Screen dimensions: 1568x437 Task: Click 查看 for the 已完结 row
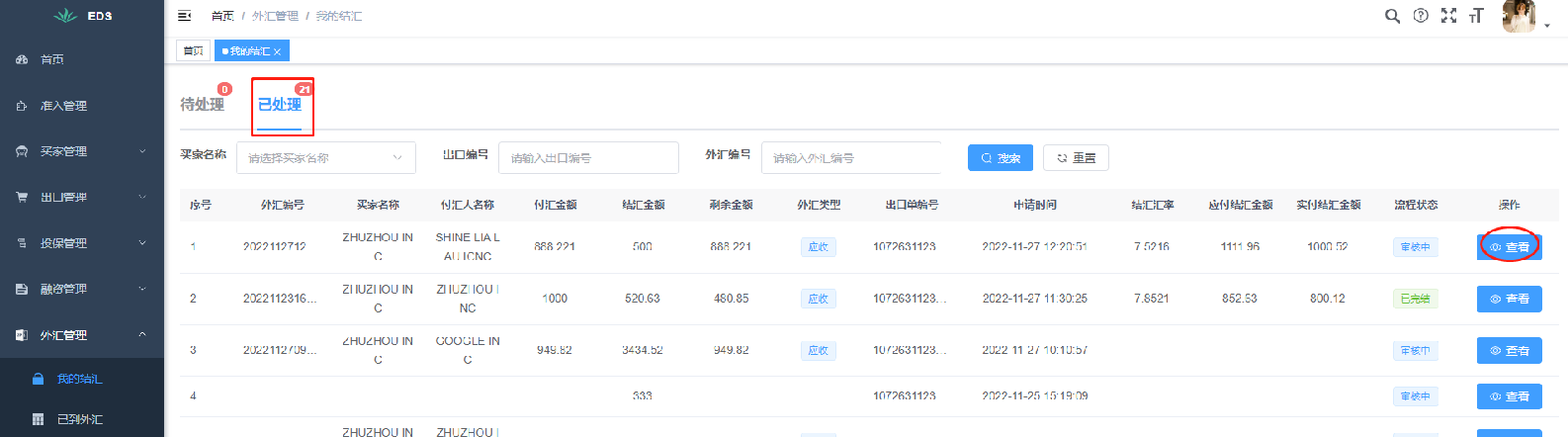tap(1510, 299)
